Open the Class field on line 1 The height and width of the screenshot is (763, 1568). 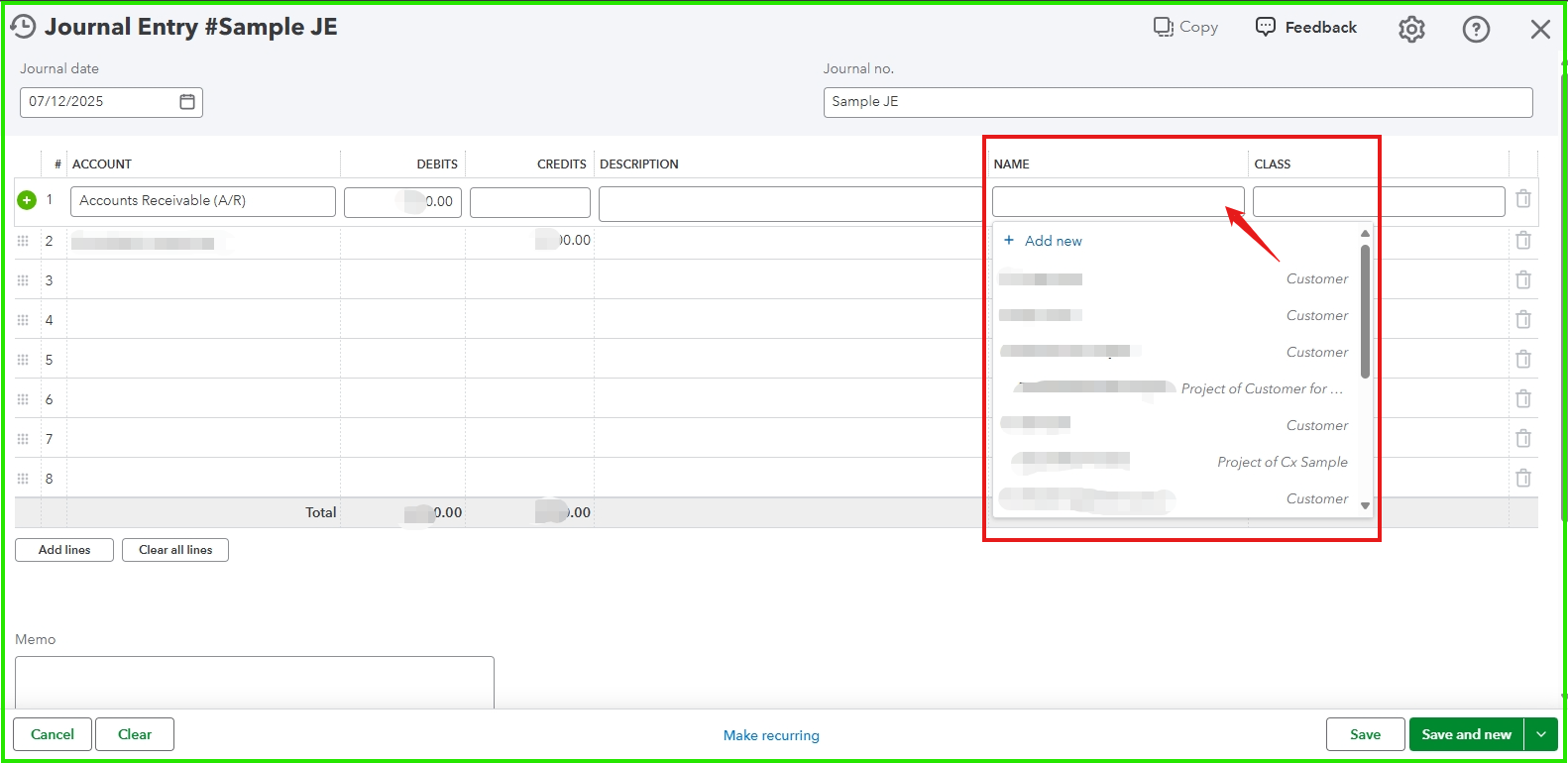(1378, 202)
